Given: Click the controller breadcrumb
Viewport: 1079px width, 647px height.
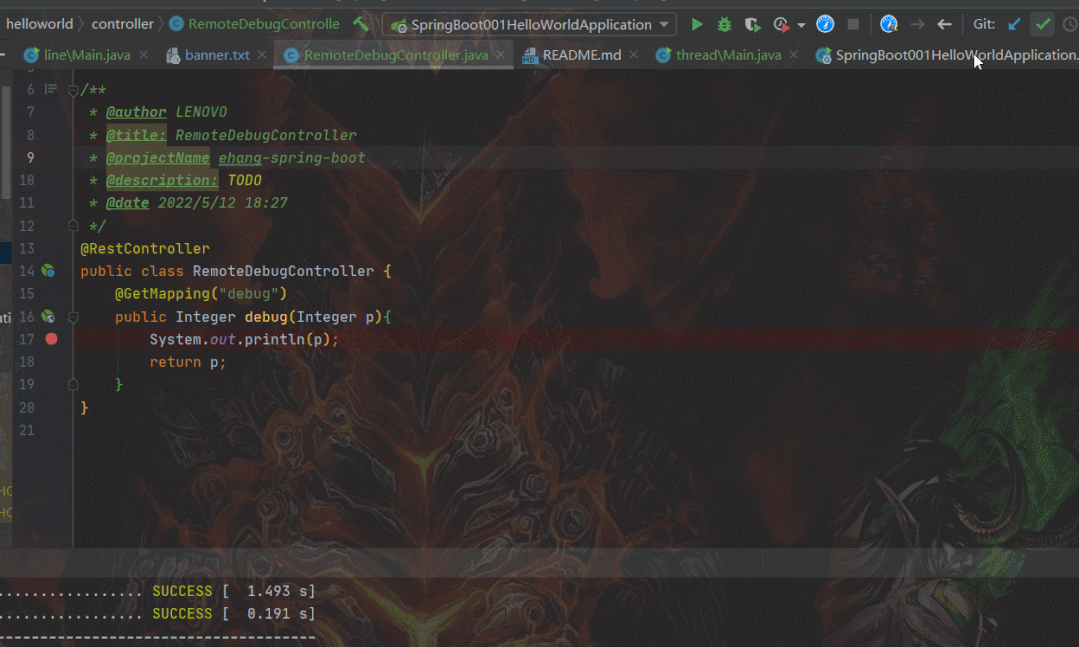Looking at the screenshot, I should [x=122, y=24].
